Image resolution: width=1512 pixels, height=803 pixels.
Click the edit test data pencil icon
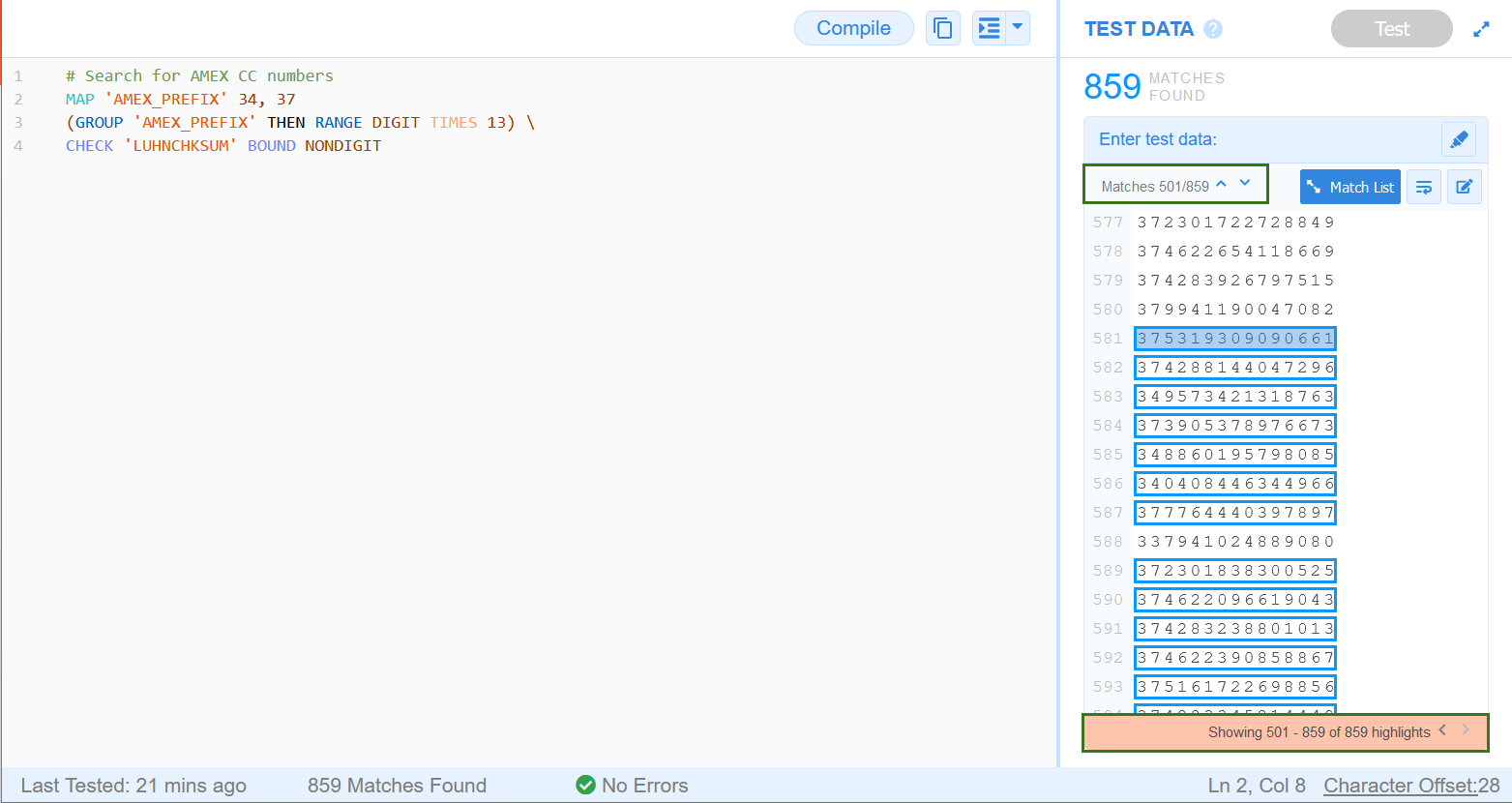point(1465,187)
